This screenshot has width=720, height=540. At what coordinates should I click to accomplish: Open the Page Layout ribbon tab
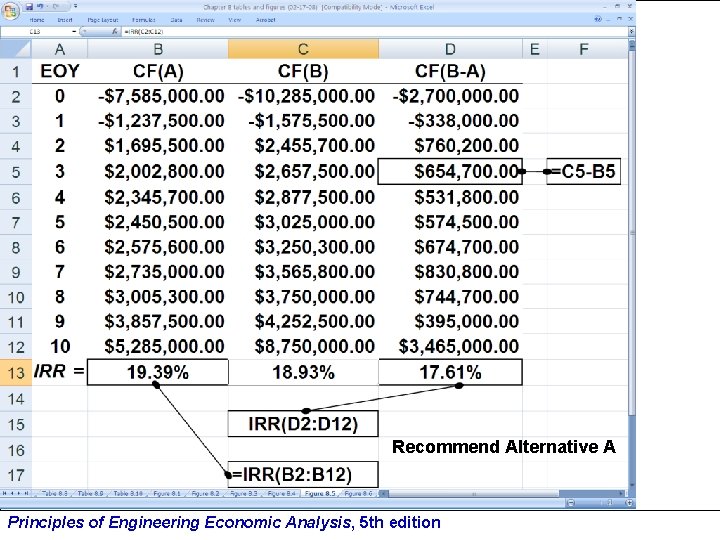pos(103,20)
